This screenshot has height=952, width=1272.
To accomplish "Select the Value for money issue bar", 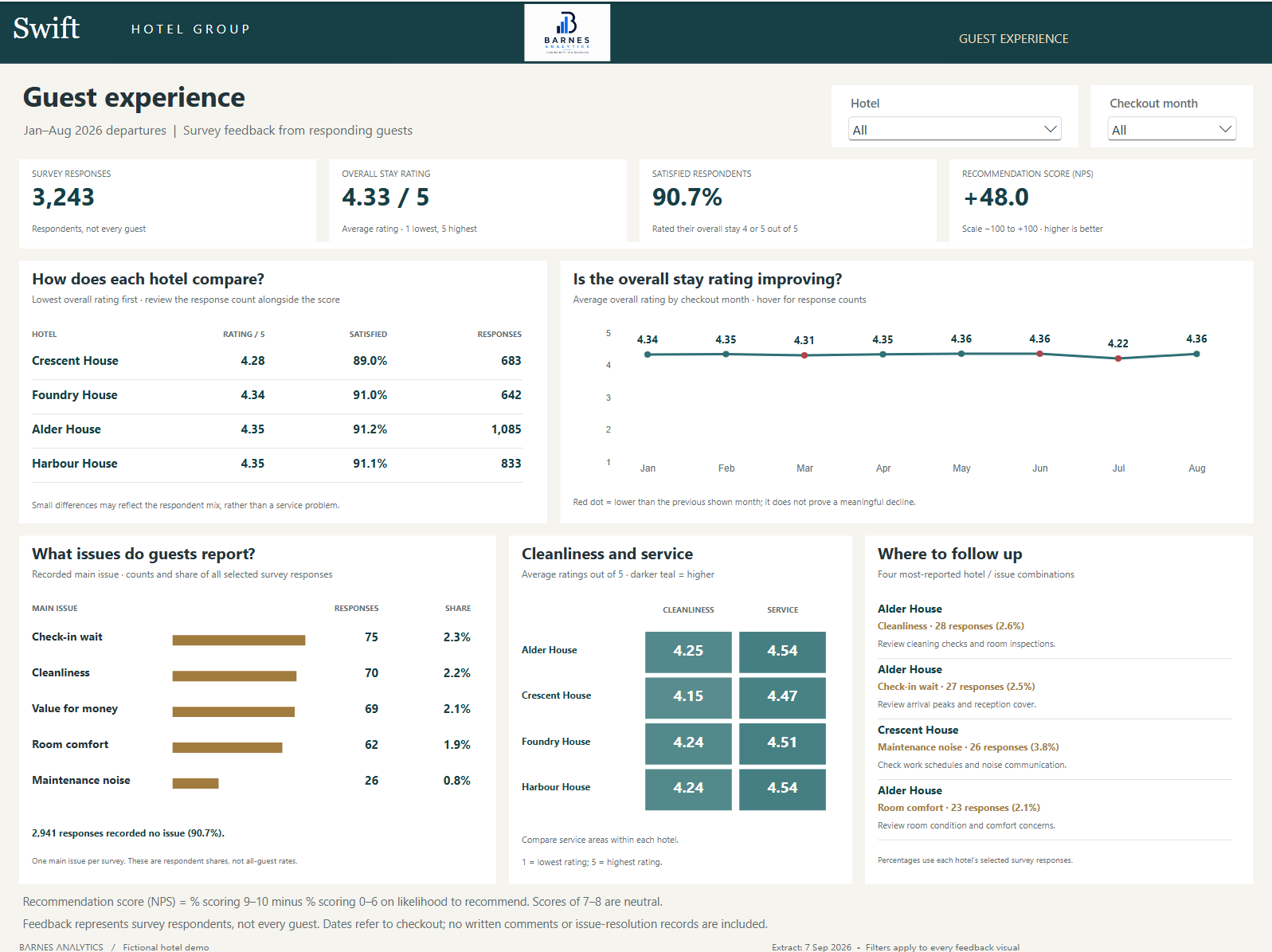I will (x=233, y=711).
